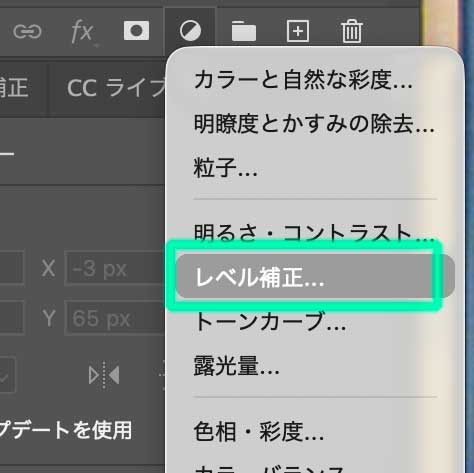Choose レベル補正... adjustment

[x=315, y=276]
